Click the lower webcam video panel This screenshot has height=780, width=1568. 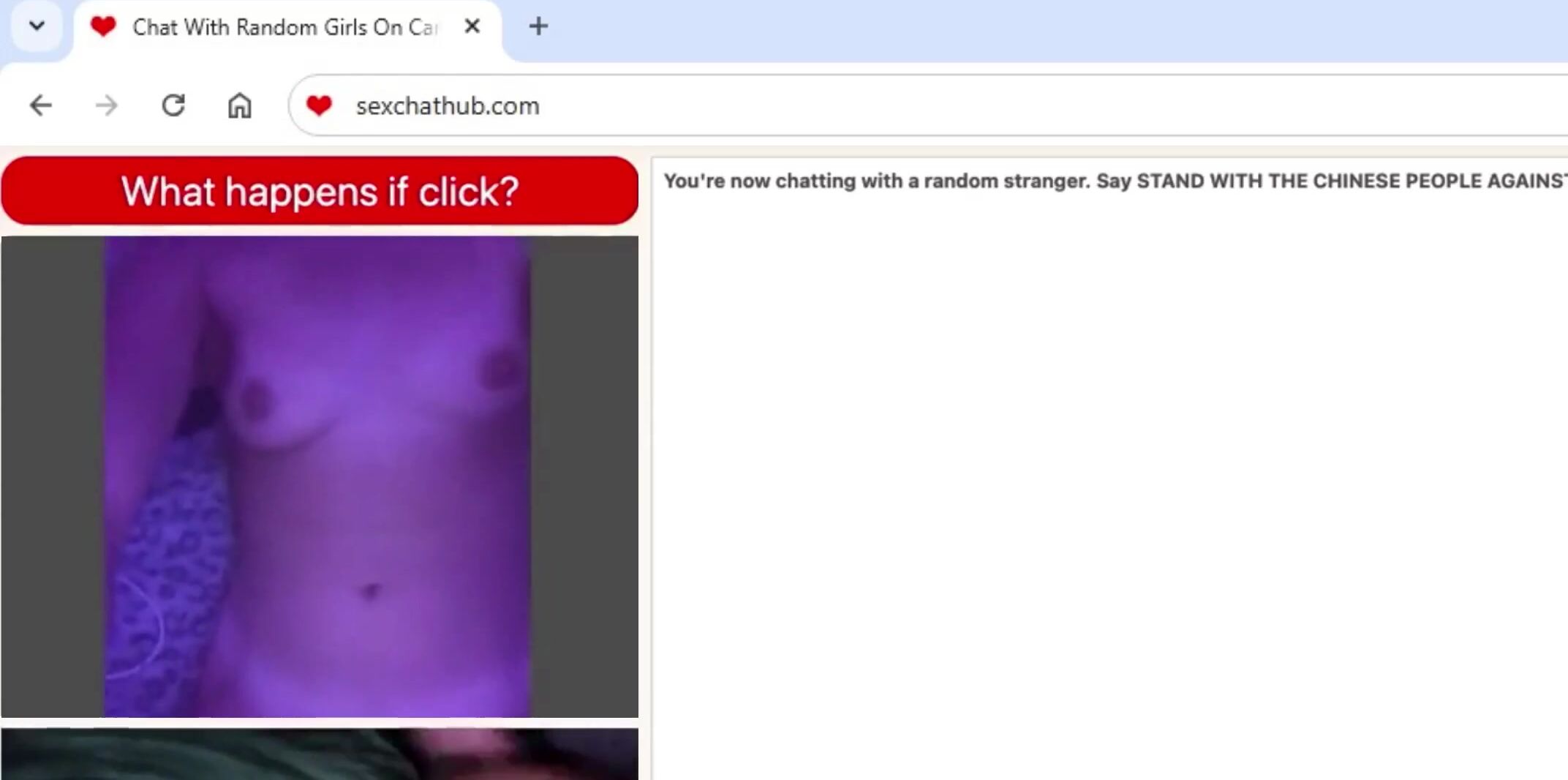tap(319, 754)
